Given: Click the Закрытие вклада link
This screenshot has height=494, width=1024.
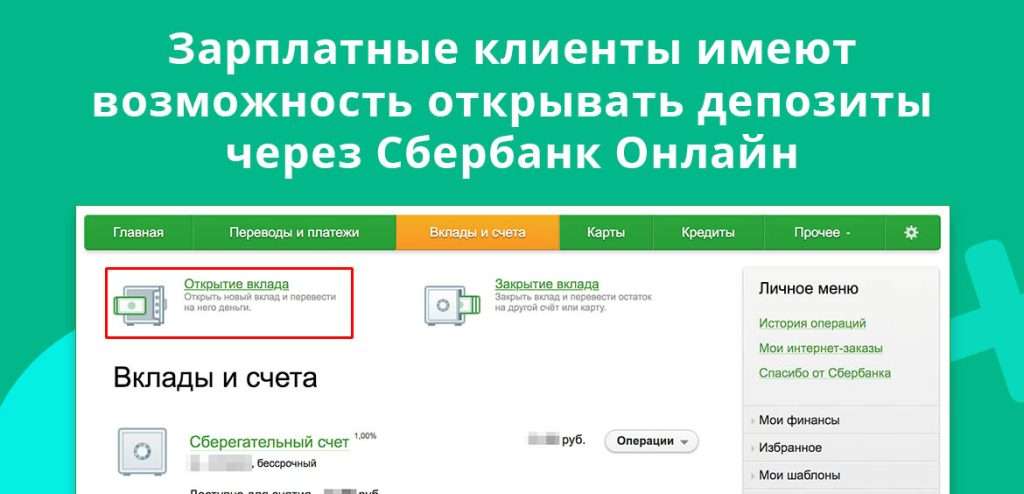Looking at the screenshot, I should tap(546, 284).
